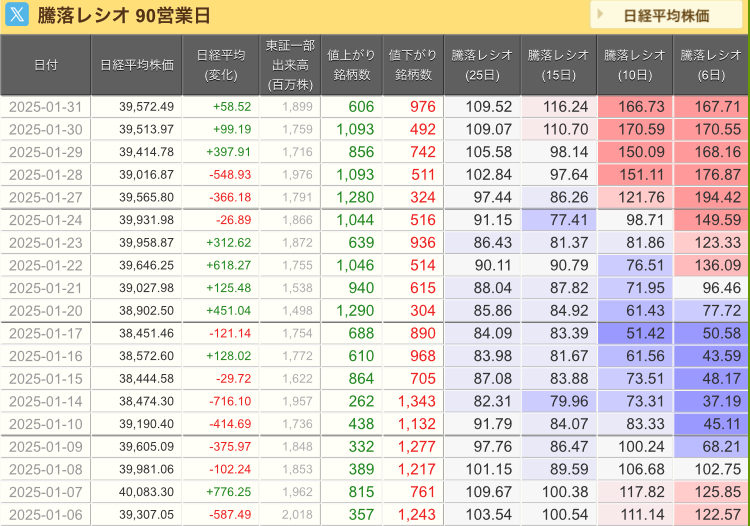This screenshot has width=750, height=526.
Task: Click Nikkei value 38,451.46
Action: click(146, 333)
